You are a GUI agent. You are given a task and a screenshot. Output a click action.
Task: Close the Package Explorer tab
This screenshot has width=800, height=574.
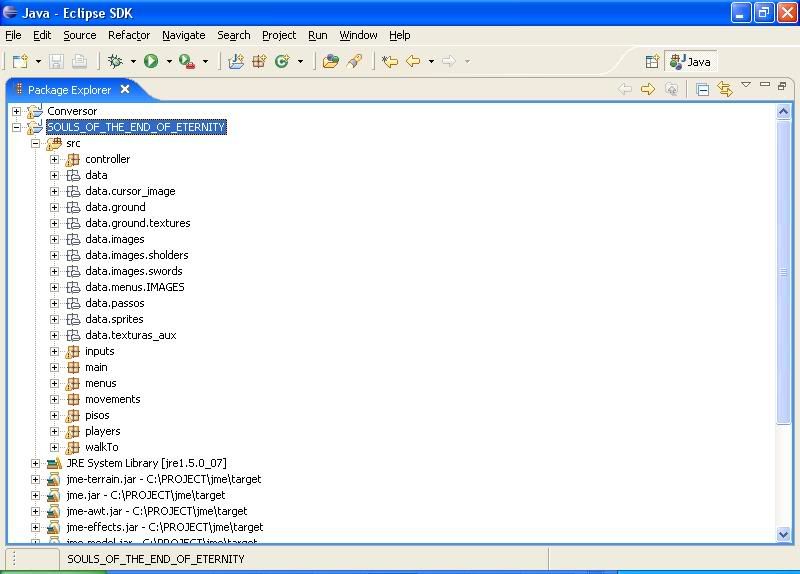click(x=125, y=89)
